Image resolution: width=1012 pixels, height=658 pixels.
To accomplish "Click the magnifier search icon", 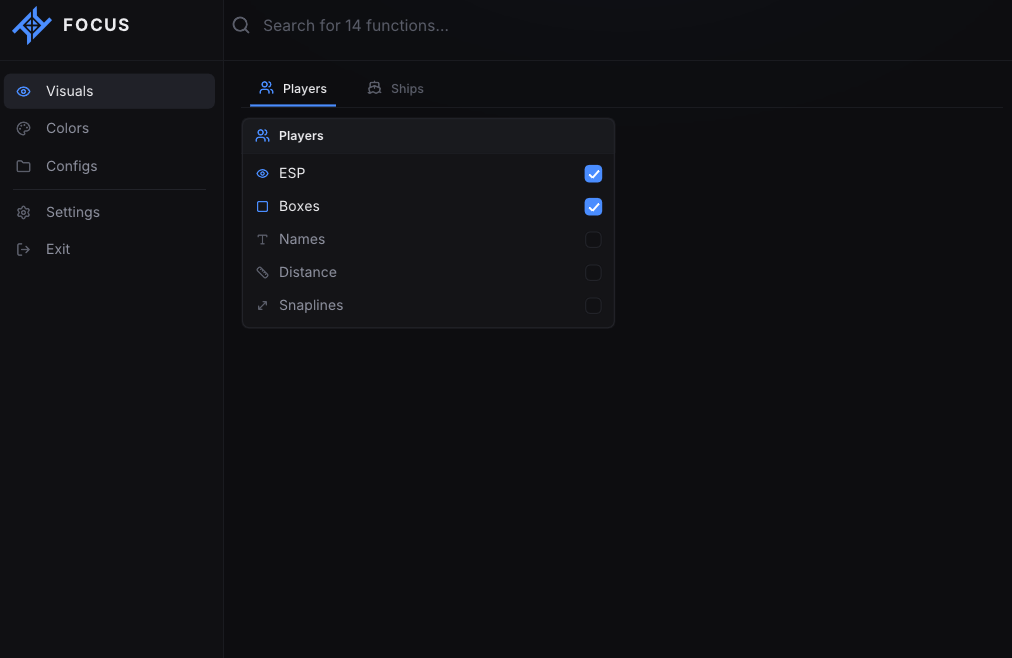I will tap(241, 25).
